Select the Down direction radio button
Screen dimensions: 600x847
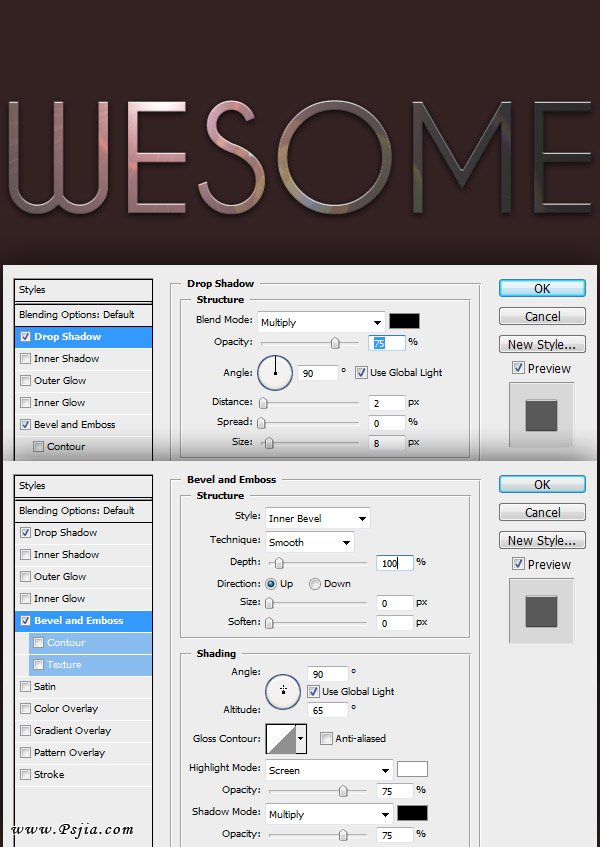[315, 583]
